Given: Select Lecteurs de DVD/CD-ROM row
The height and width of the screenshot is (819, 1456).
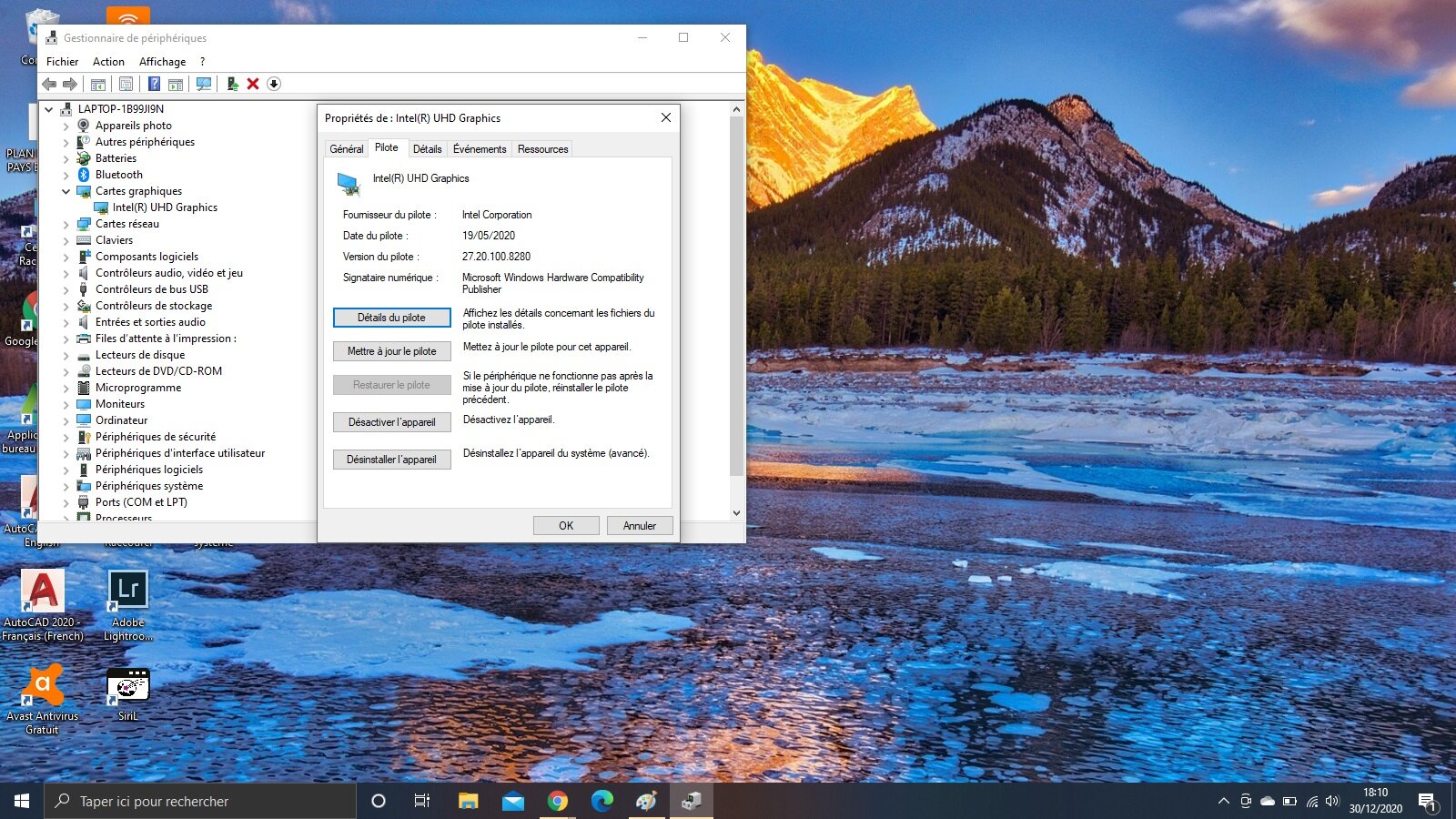Looking at the screenshot, I should 158,371.
